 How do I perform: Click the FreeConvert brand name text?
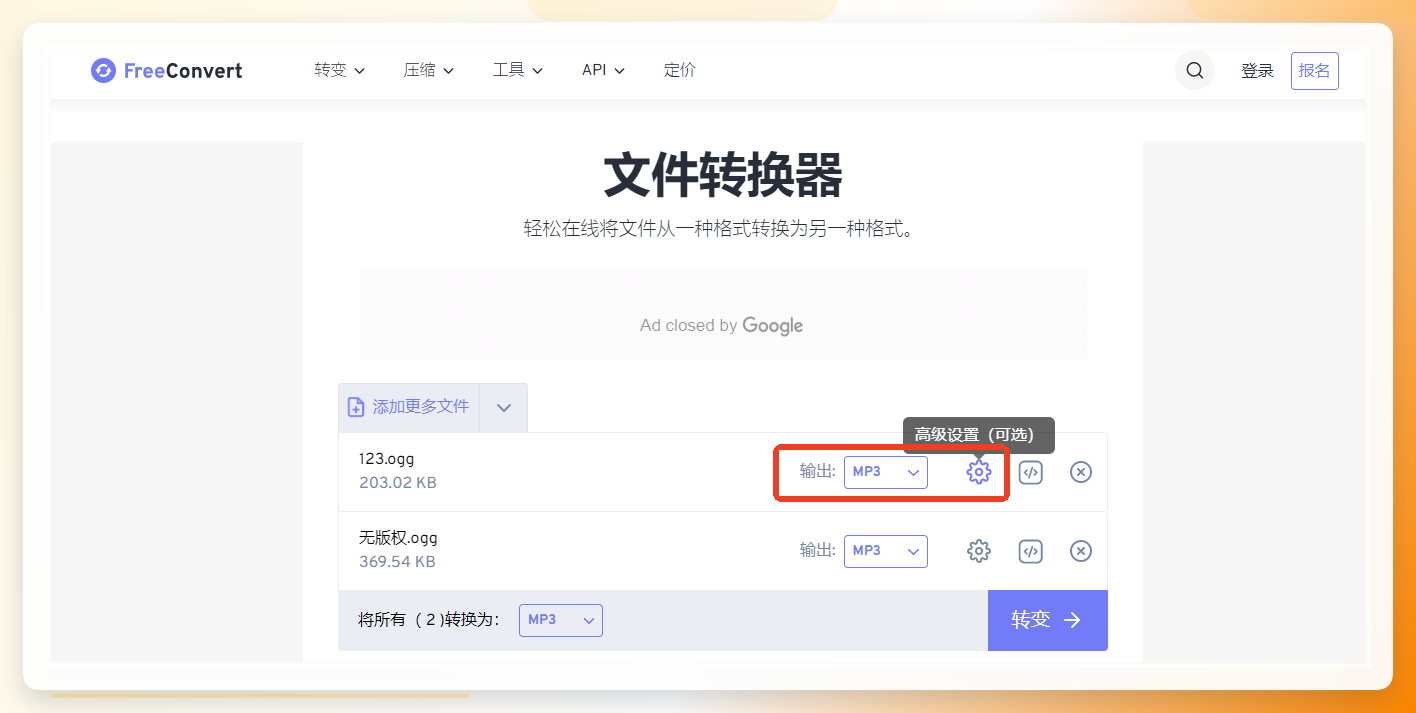coord(183,71)
